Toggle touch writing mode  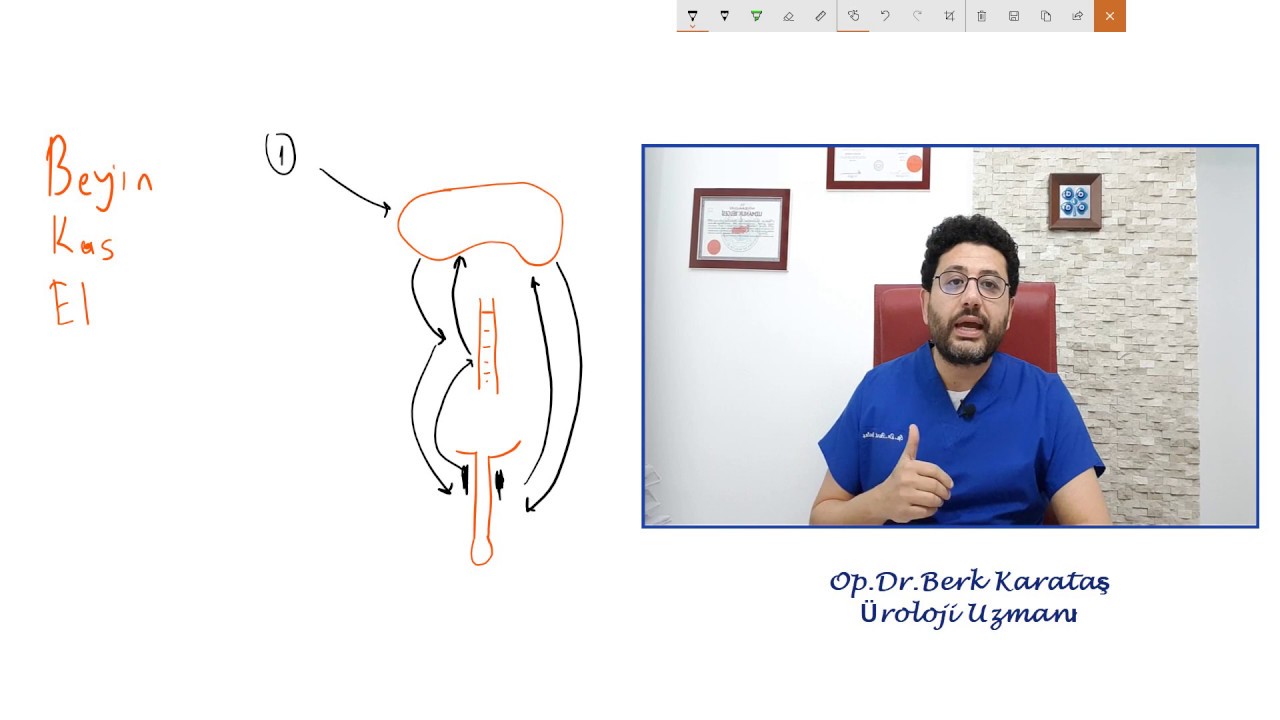853,16
